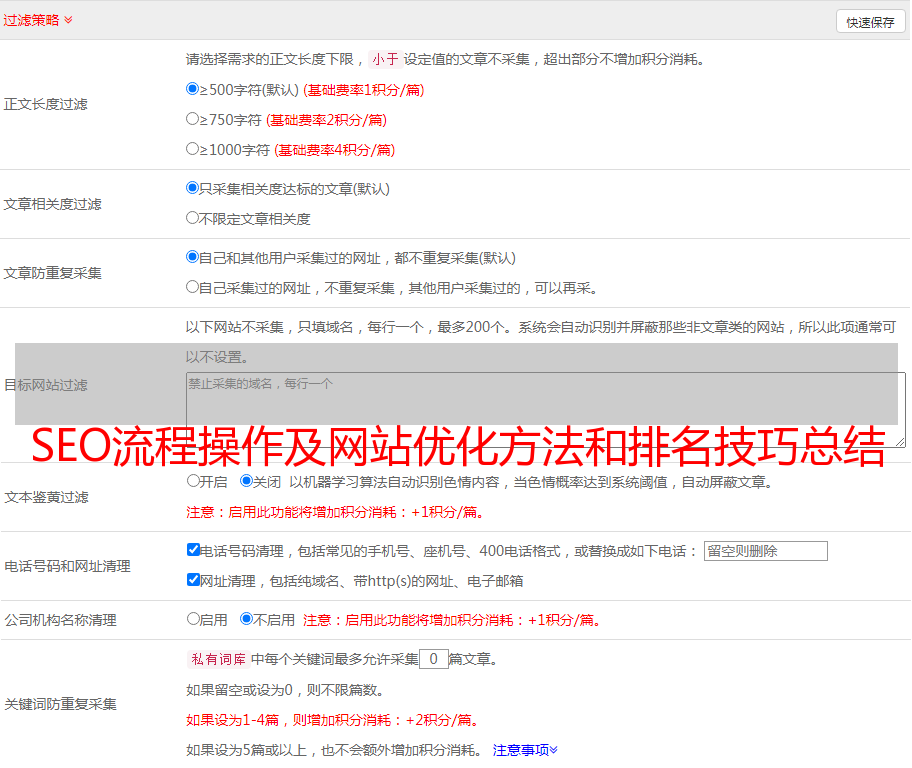Select the ≥1000字符 length option

pyautogui.click(x=193, y=149)
